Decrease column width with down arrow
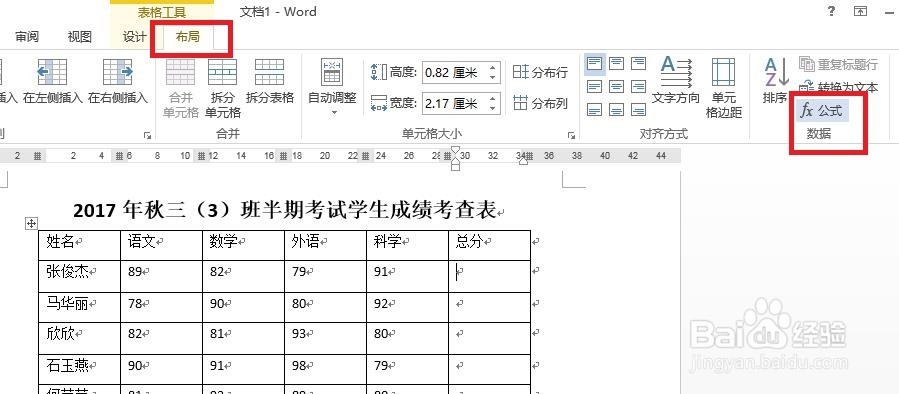The width and height of the screenshot is (899, 394). pyautogui.click(x=493, y=109)
